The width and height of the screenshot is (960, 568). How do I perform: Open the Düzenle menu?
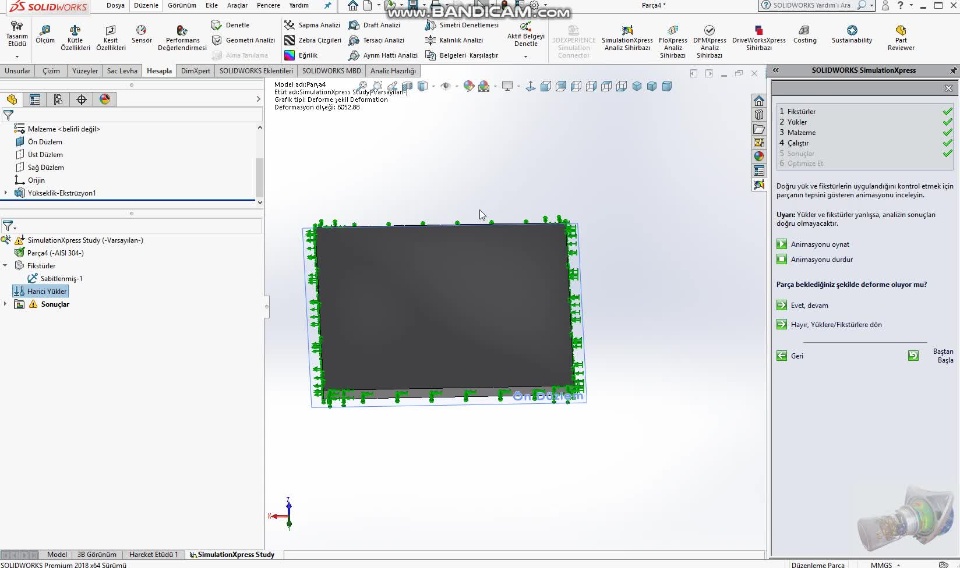(146, 6)
